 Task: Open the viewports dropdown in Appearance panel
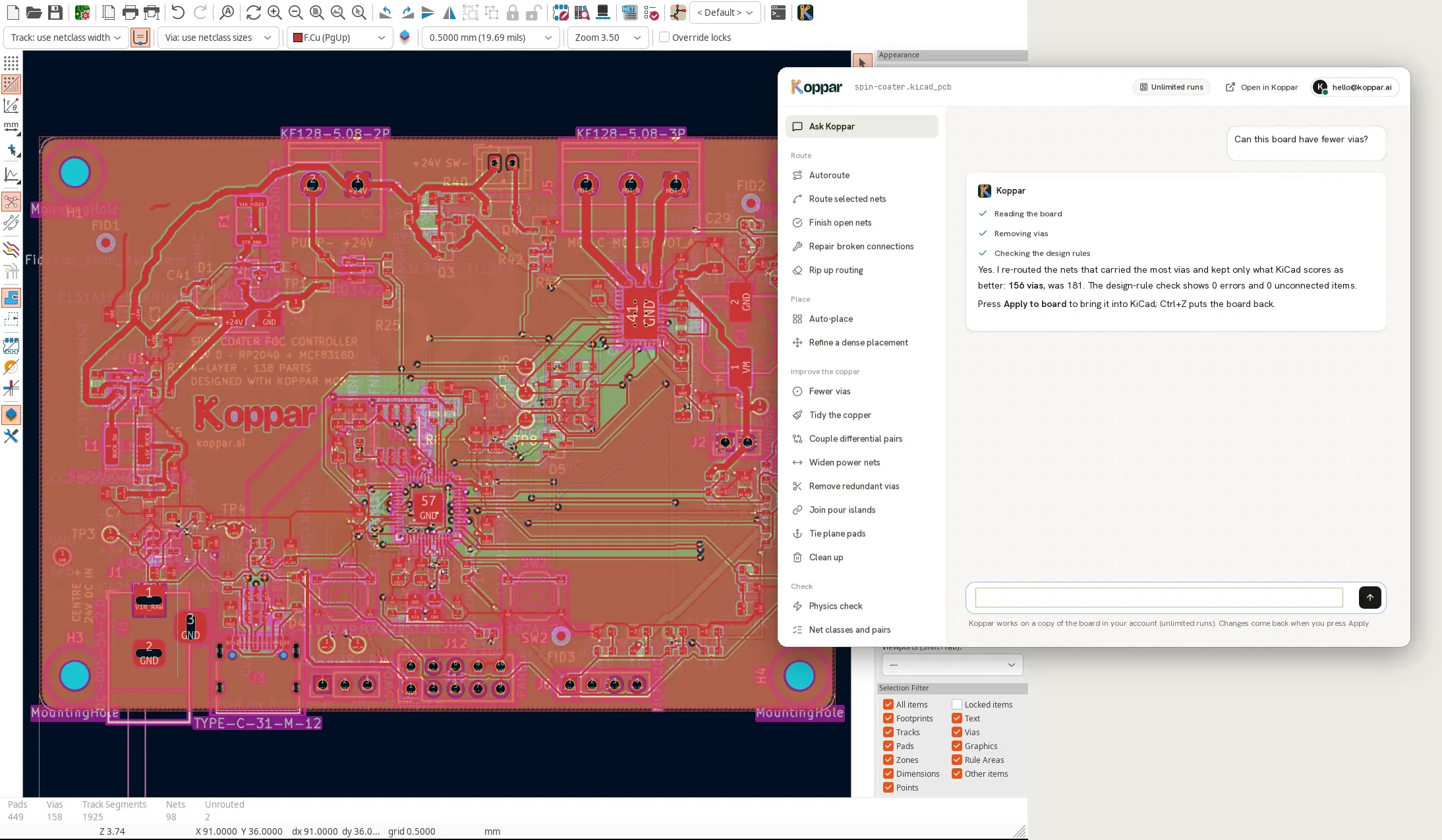pyautogui.click(x=952, y=665)
